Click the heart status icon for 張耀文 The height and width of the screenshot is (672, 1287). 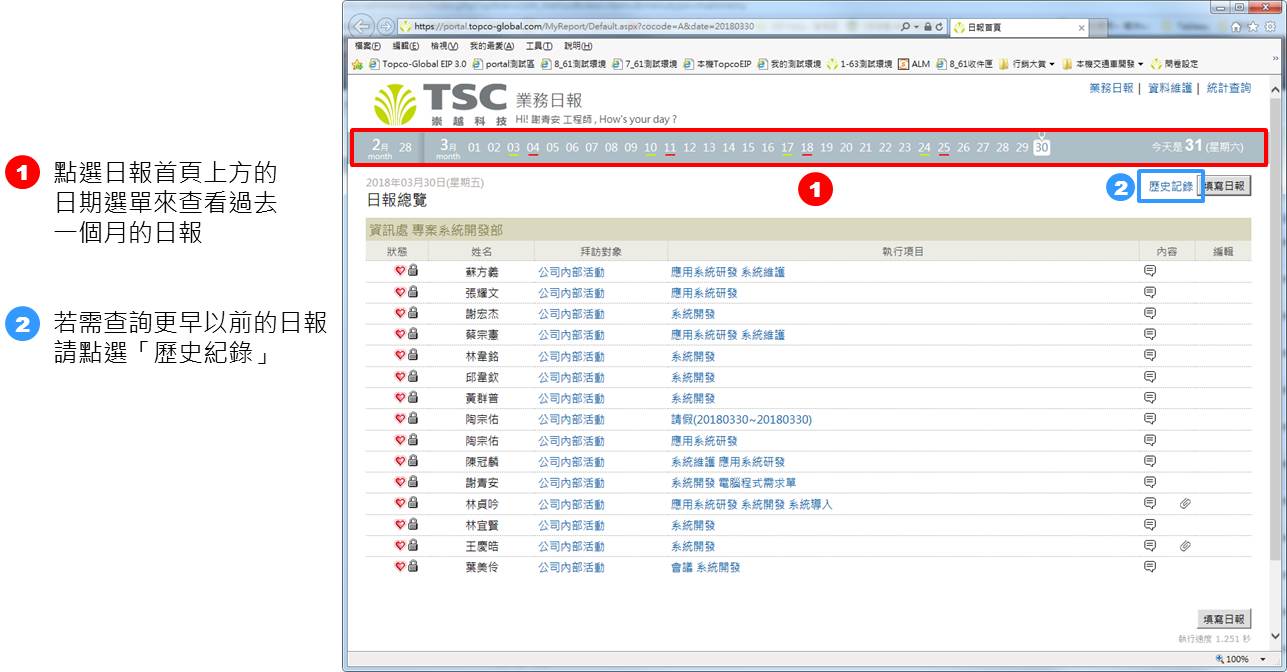point(400,292)
